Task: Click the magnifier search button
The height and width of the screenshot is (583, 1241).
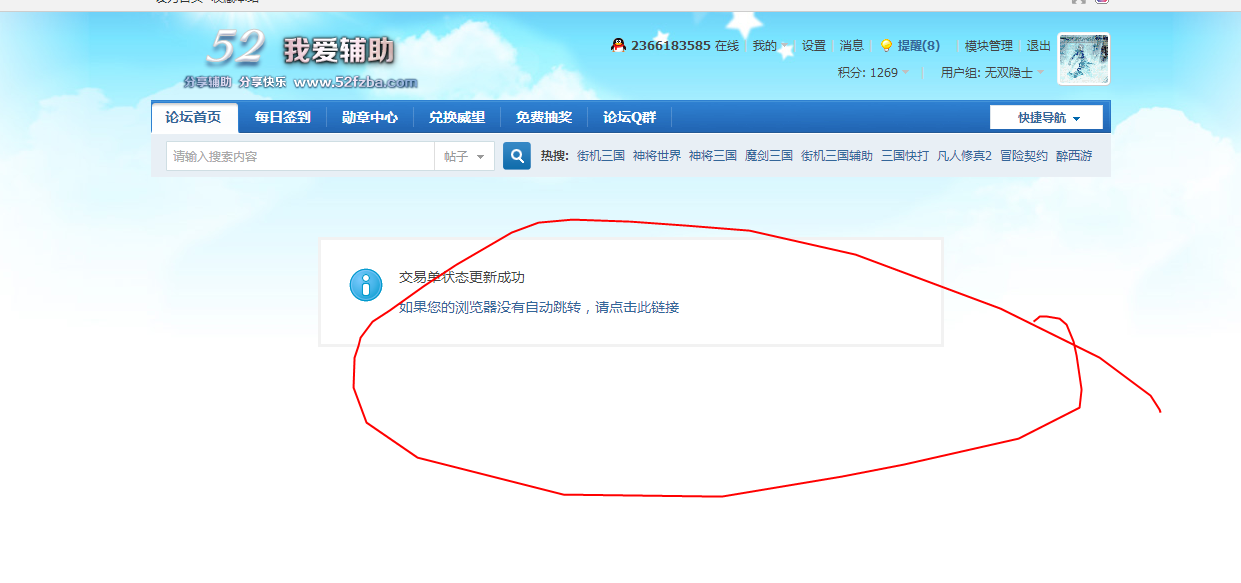Action: [x=517, y=156]
